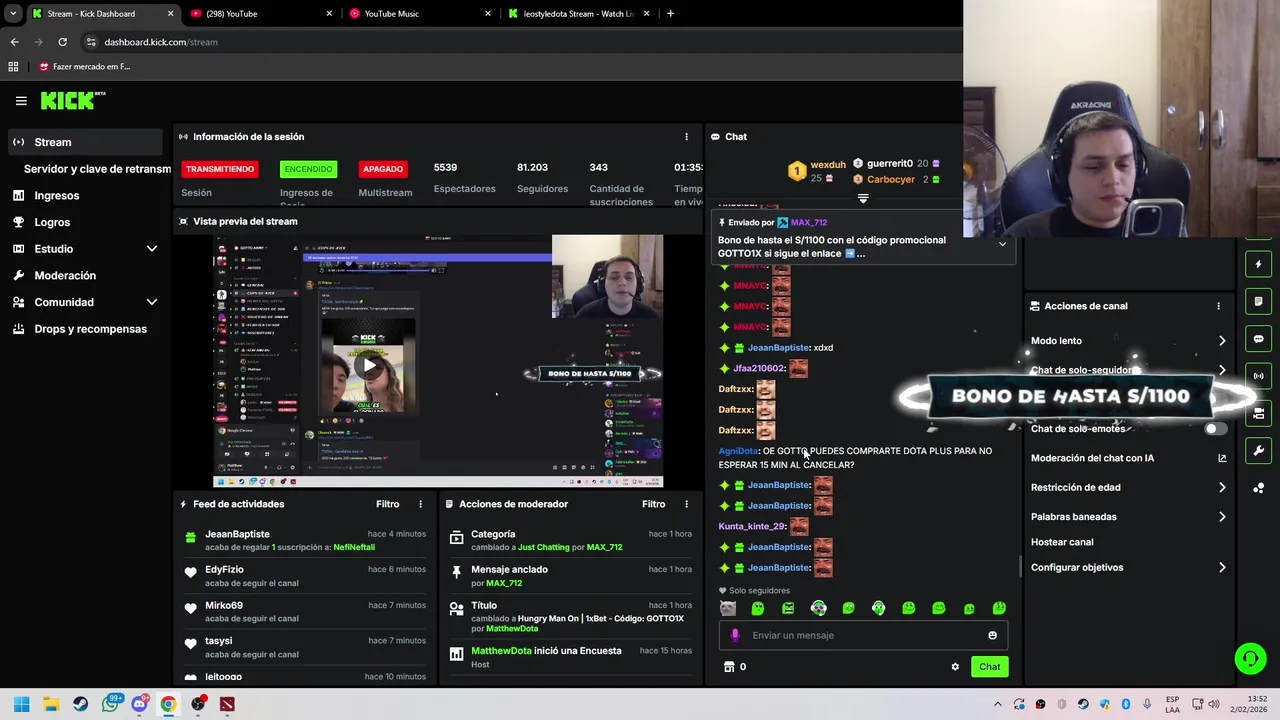
Task: Play the stream preview video
Action: (x=370, y=365)
